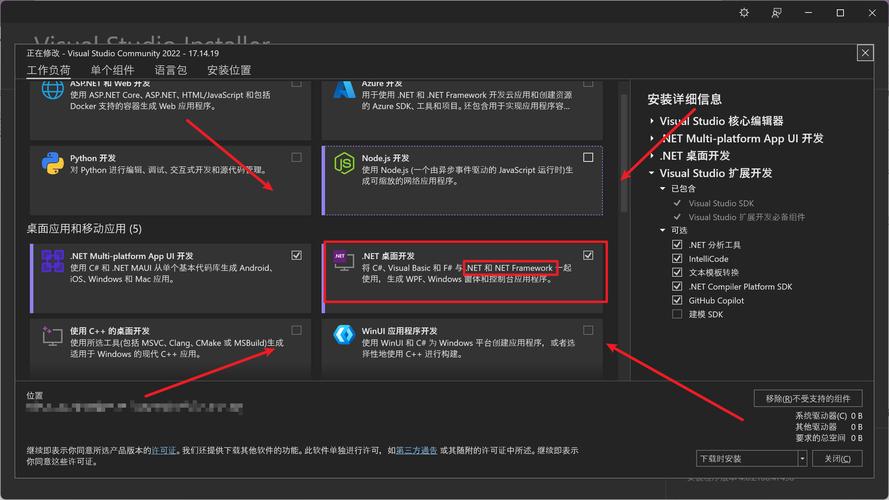889x500 pixels.
Task: Uncheck .NET Compiler Platform SDK component
Action: [x=677, y=286]
